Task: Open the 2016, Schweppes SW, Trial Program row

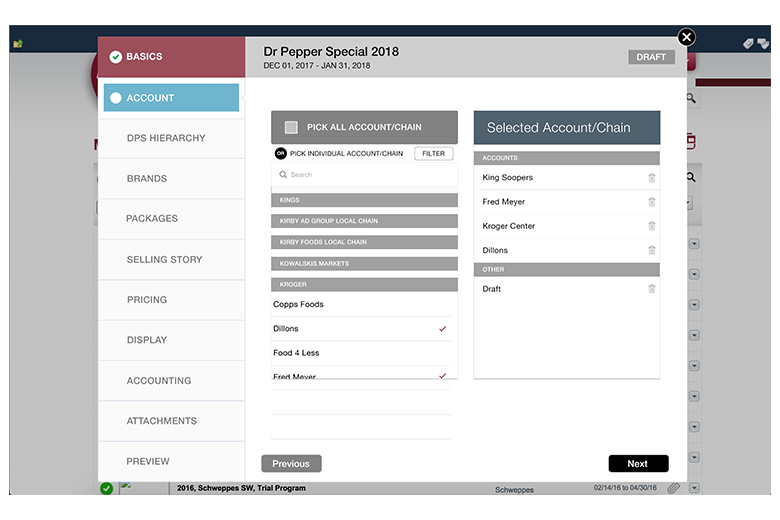Action: tap(241, 488)
